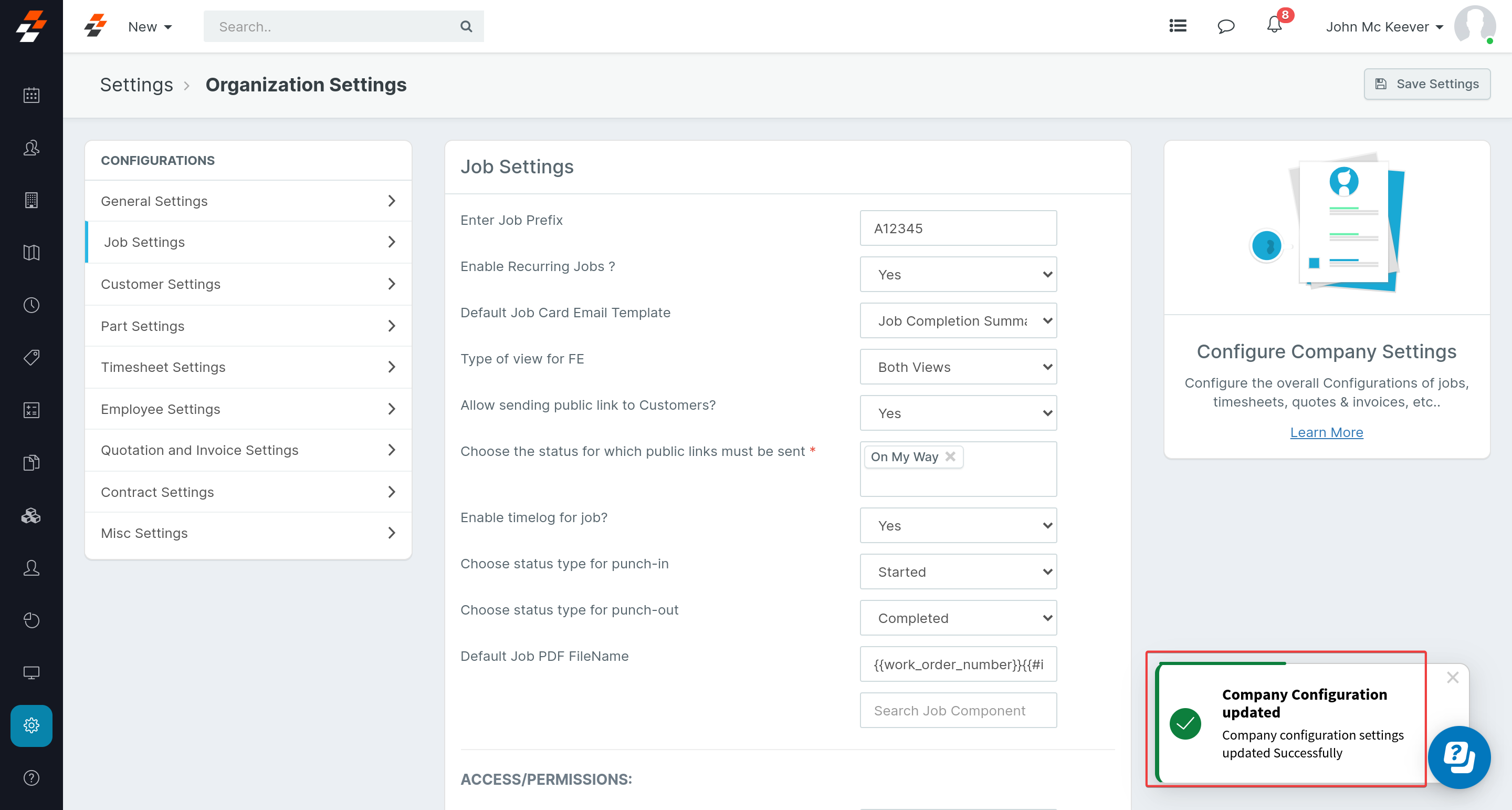Open the price tag sidebar icon
Screen dimensions: 1512x810
31,357
